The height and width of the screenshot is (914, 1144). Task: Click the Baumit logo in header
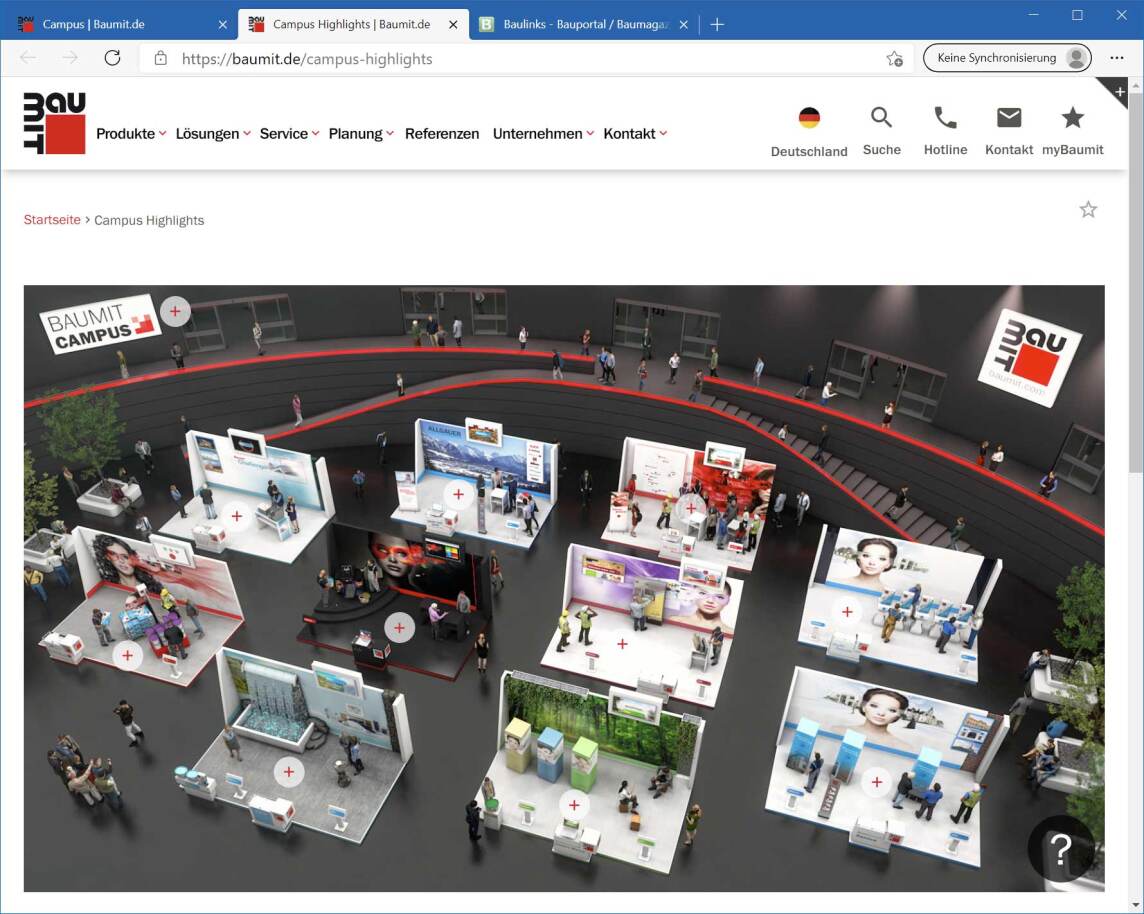54,123
